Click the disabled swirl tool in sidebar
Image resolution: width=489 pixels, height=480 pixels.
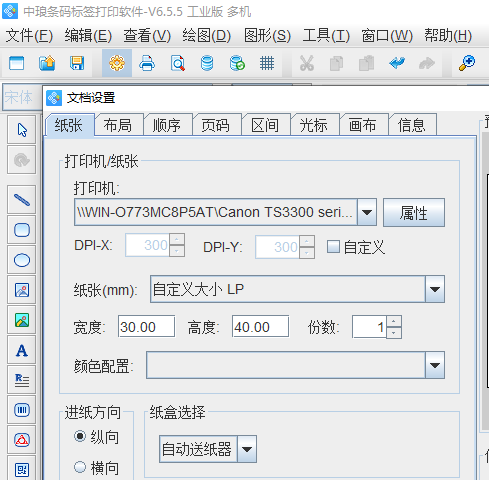[x=22, y=160]
